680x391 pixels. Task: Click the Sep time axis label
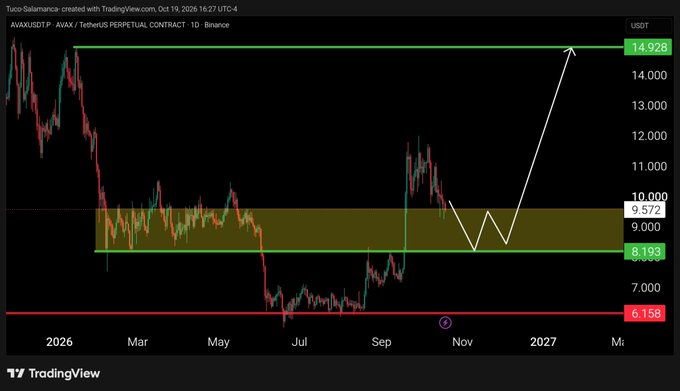coord(381,342)
